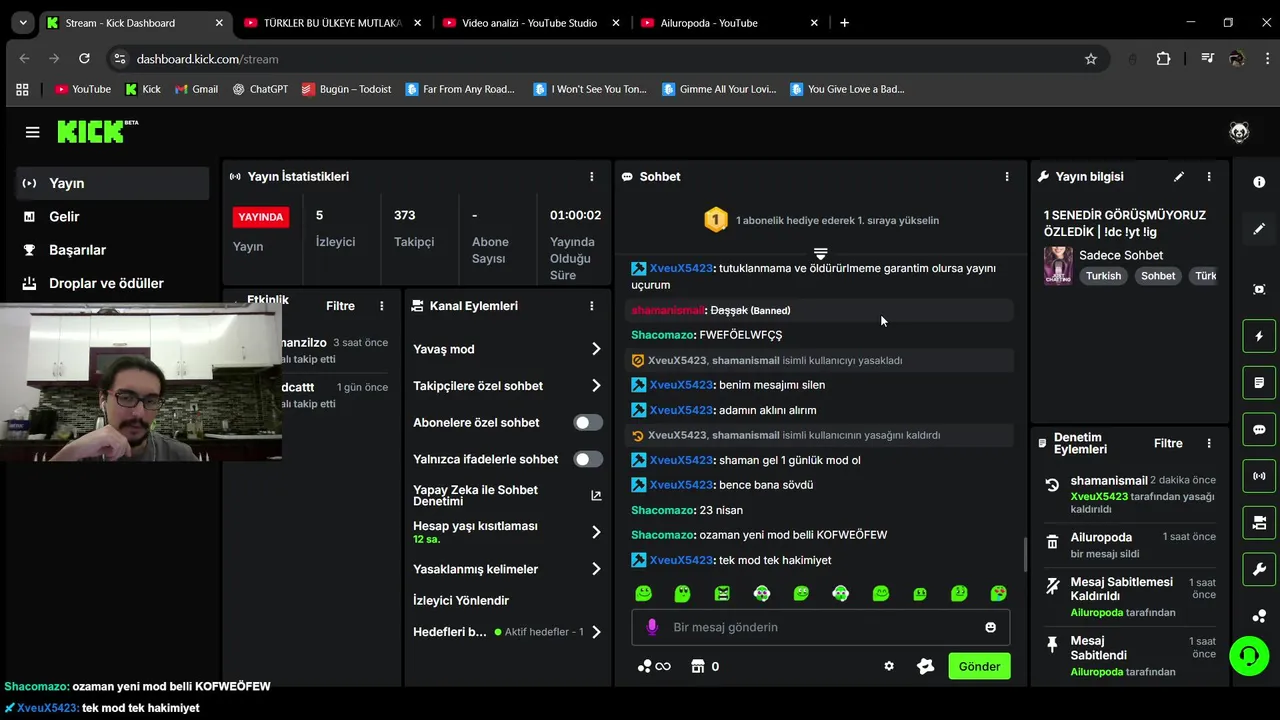Toggle the chat bubble panel in right sidebar
Screen dimensions: 1280x720
pos(1259,429)
